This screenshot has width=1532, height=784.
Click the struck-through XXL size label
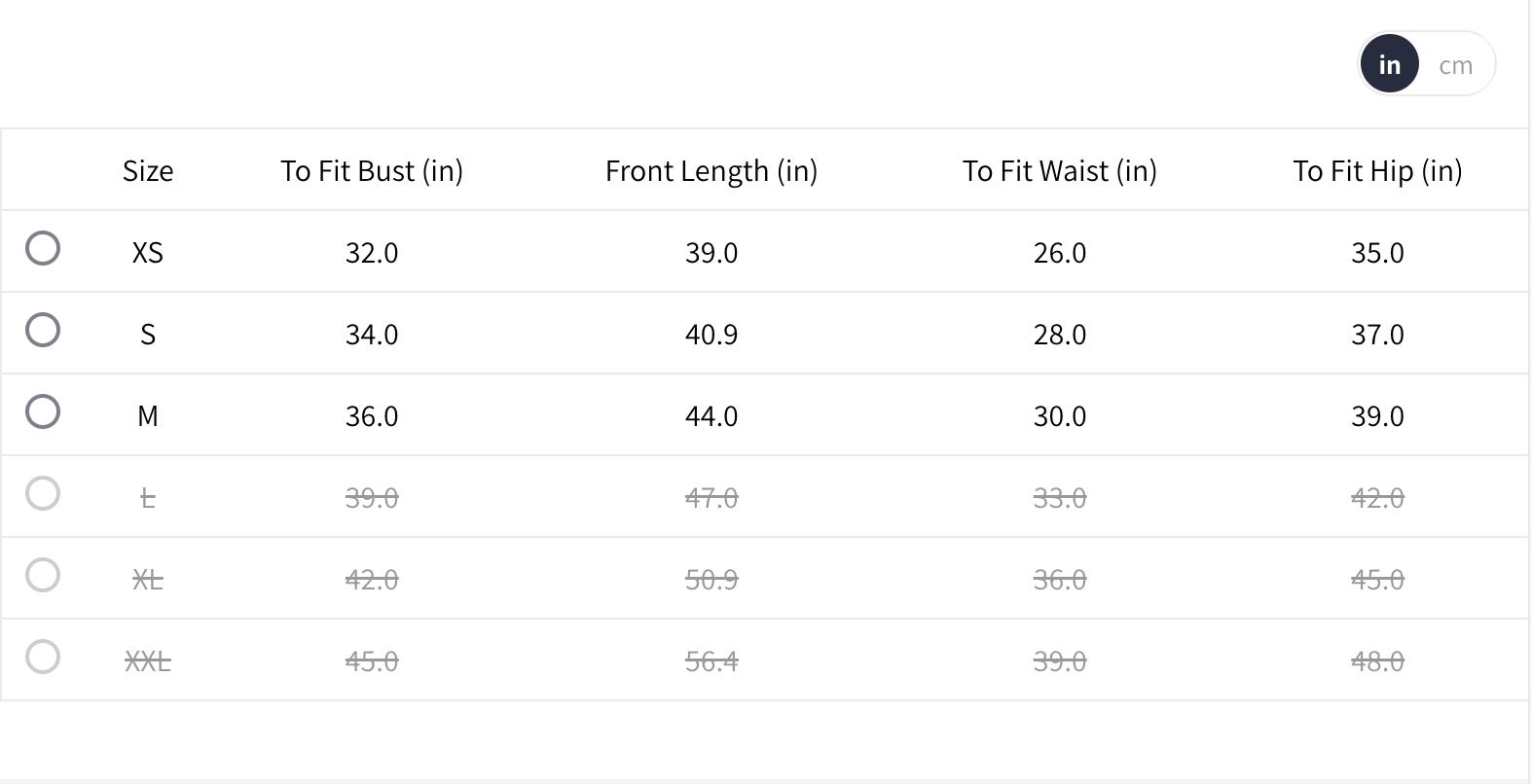tap(148, 661)
